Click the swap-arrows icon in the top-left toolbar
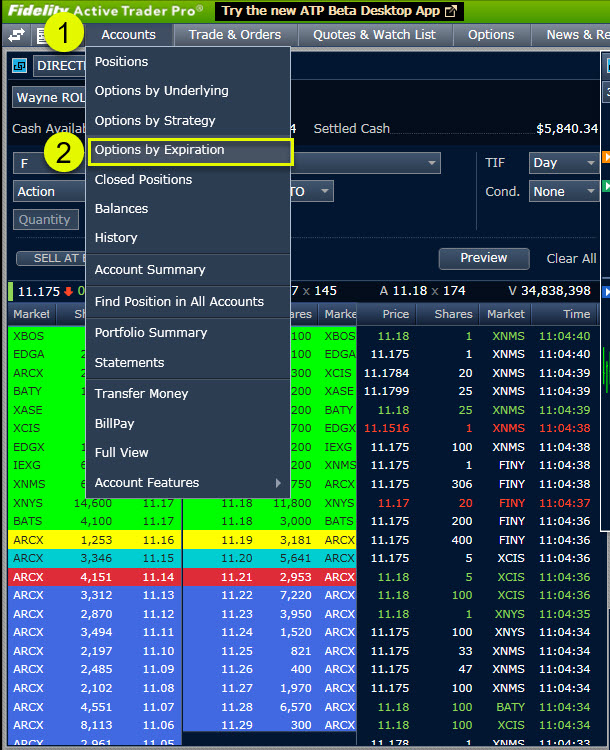The image size is (610, 750). coord(16,35)
